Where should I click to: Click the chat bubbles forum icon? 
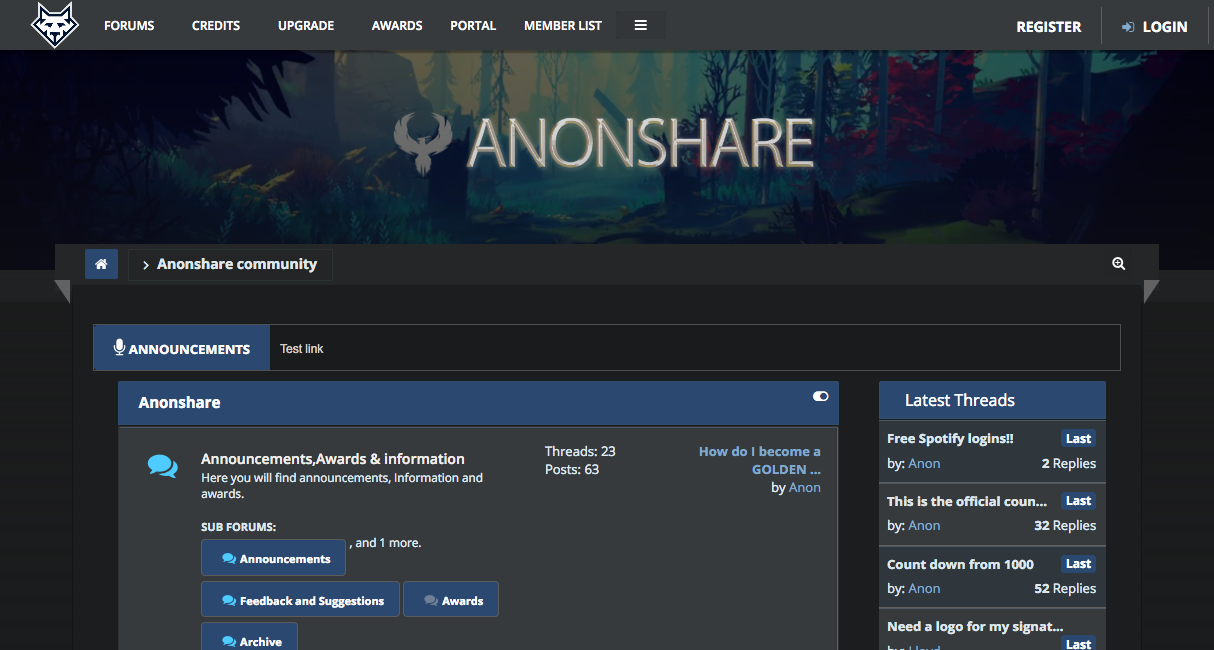[163, 466]
